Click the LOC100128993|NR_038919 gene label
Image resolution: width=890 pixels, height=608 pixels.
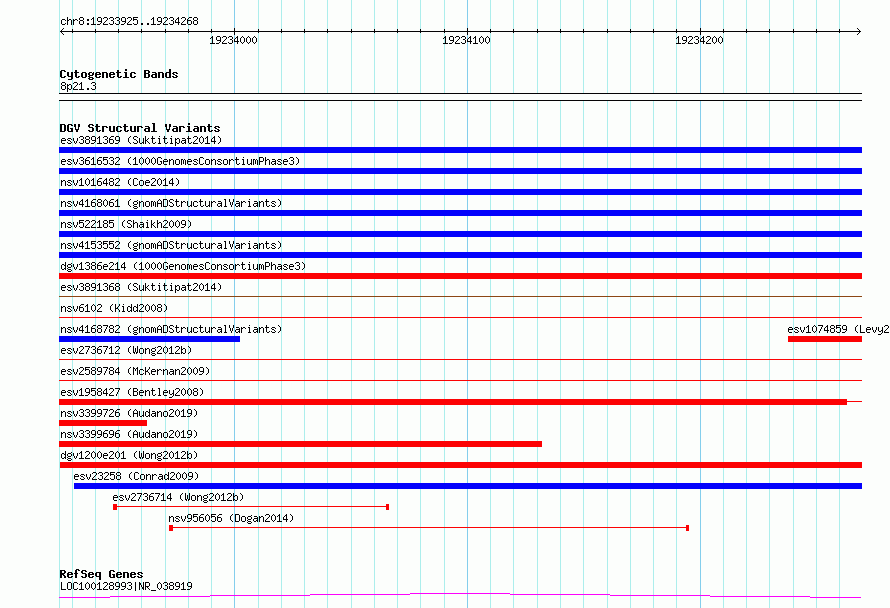tap(126, 586)
